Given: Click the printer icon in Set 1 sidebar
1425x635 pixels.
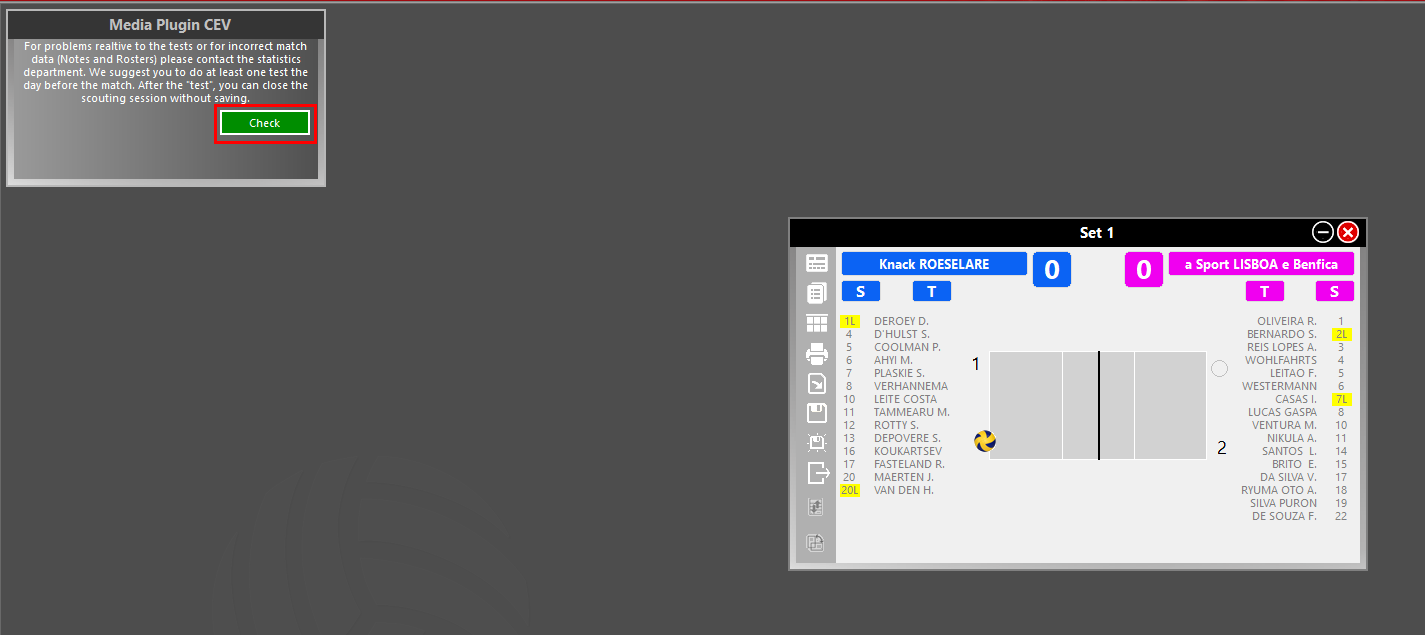Looking at the screenshot, I should [x=817, y=353].
